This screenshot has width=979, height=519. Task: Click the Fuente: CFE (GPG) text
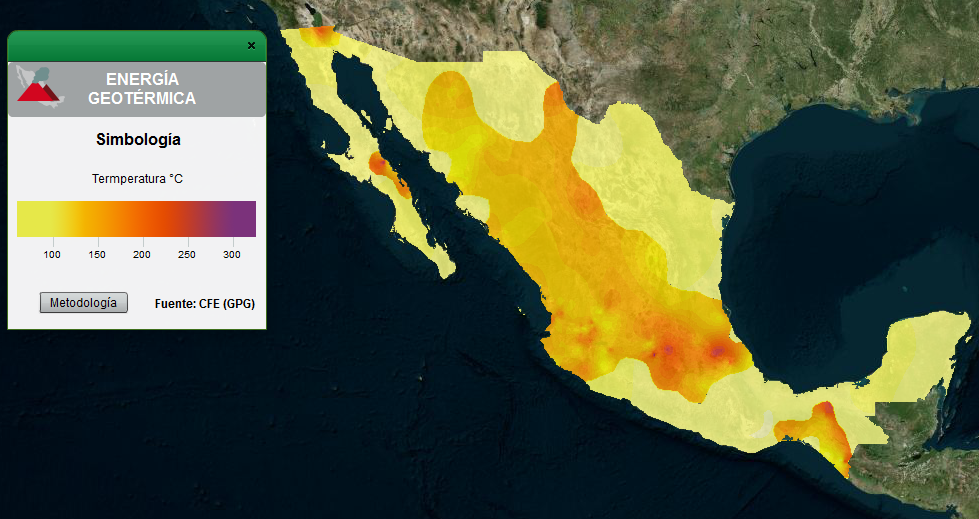click(205, 303)
